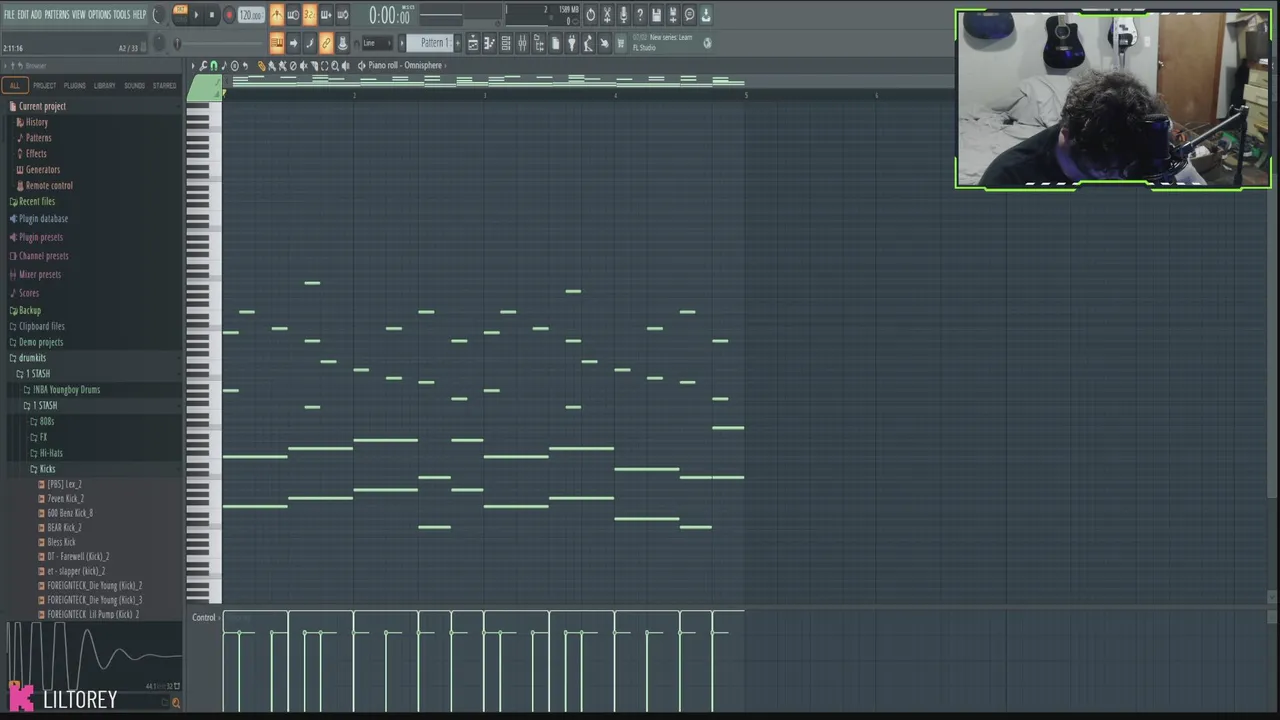The width and height of the screenshot is (1280, 720).
Task: Toggle the metronome button
Action: click(x=277, y=15)
